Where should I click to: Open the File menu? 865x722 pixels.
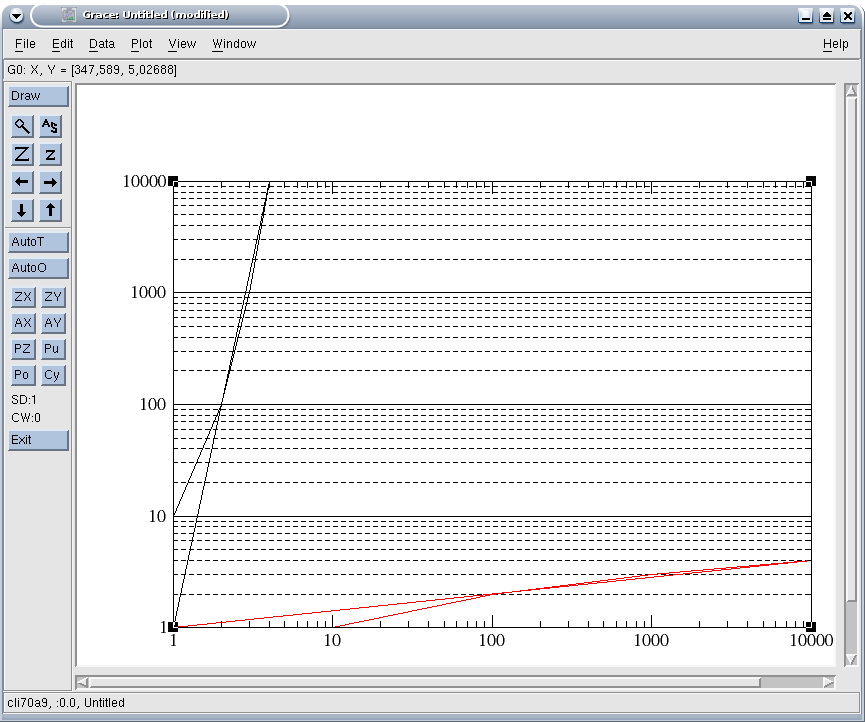tap(25, 44)
